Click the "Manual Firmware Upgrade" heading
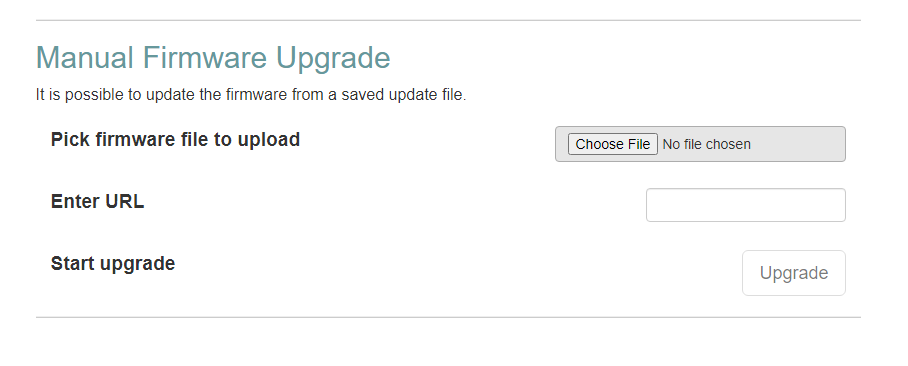Screen dimensions: 908x366 click(213, 58)
